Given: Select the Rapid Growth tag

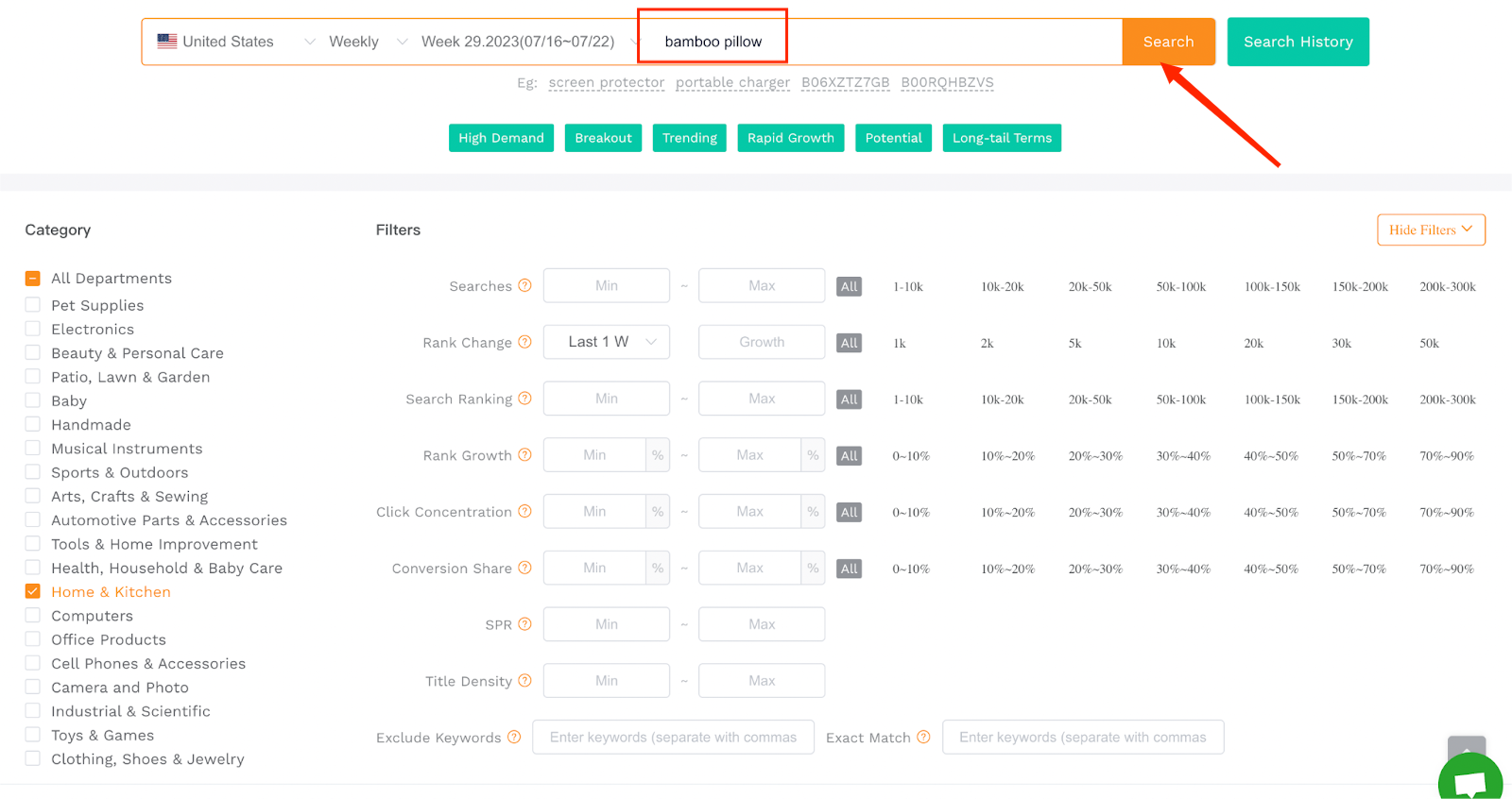Looking at the screenshot, I should 791,138.
